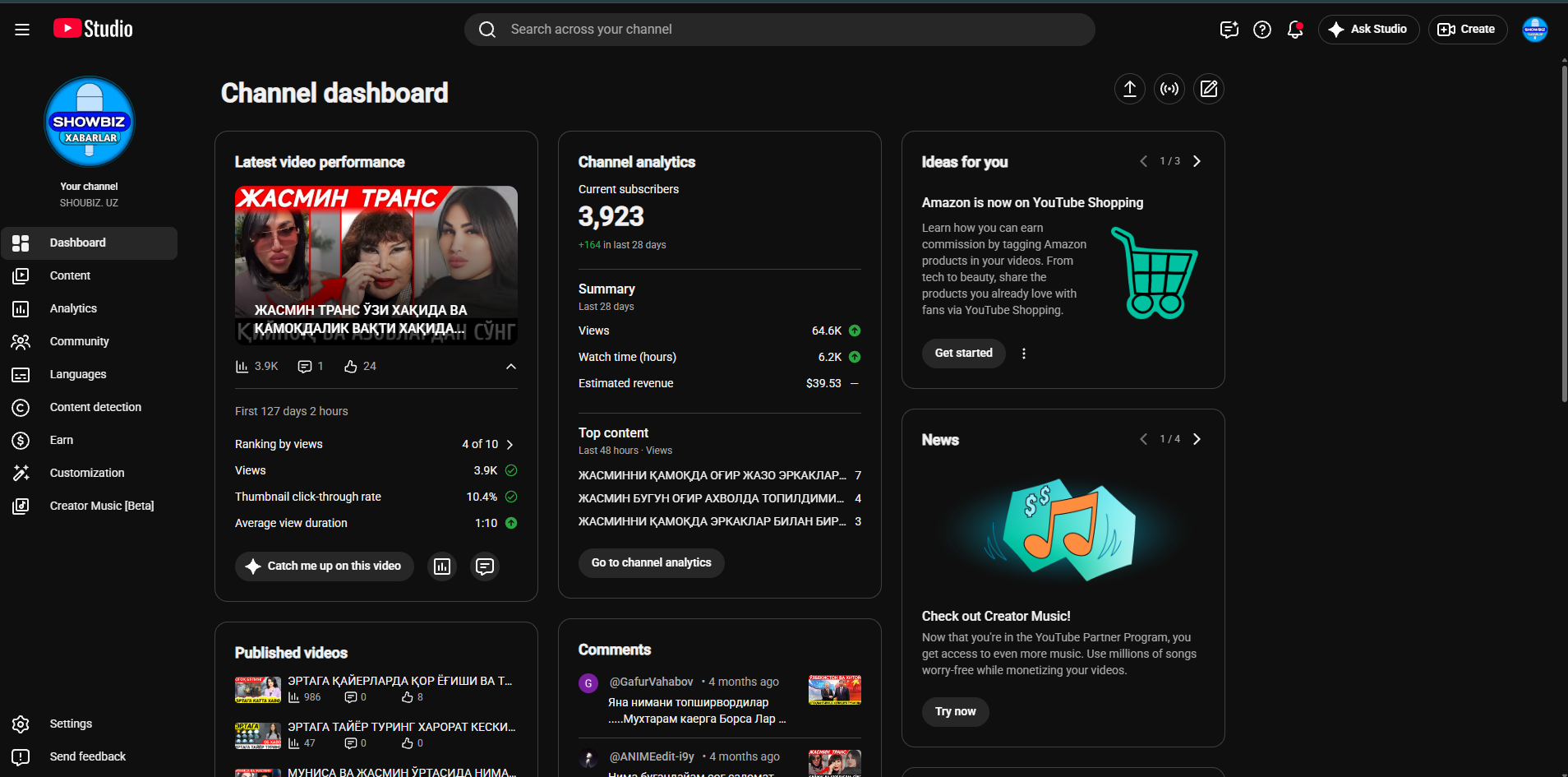Click the G avatar of GafurVahabov comment
Screen dimensions: 1568x777
pyautogui.click(x=588, y=683)
